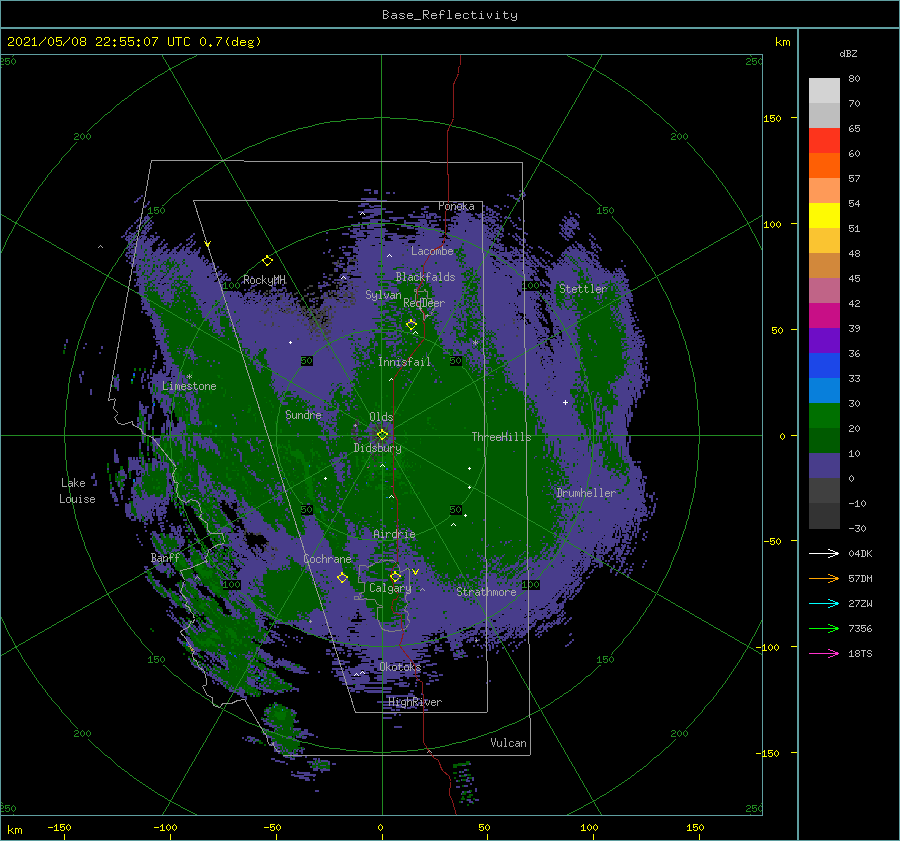The image size is (900, 841).
Task: Click the Sundre label on map
Action: pos(304,415)
